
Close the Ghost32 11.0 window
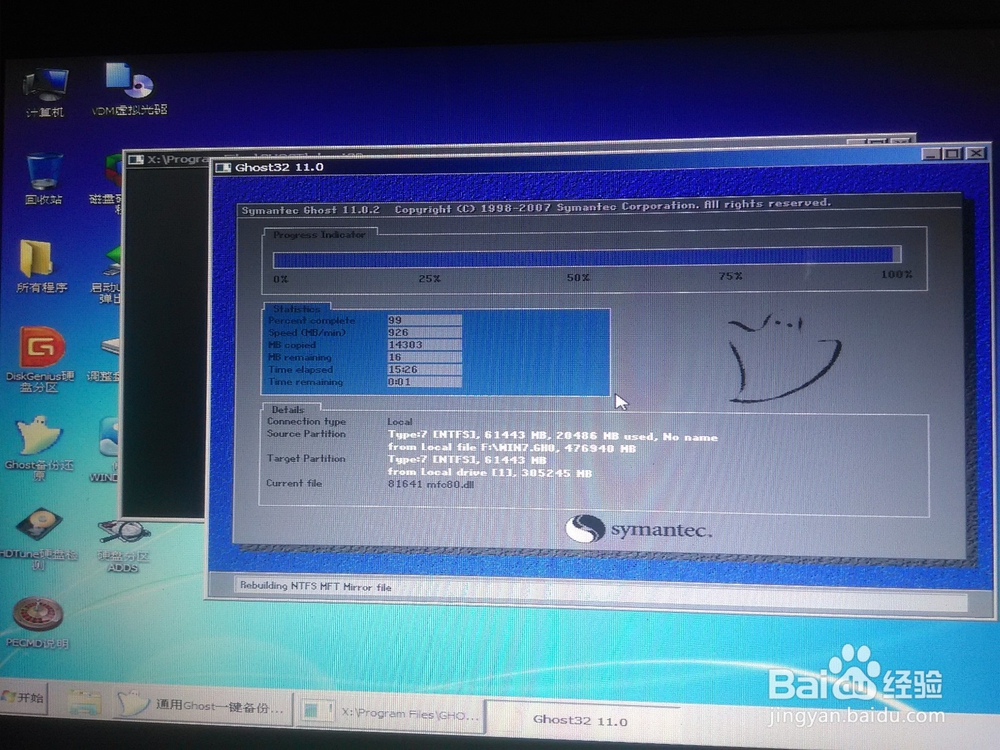point(976,153)
